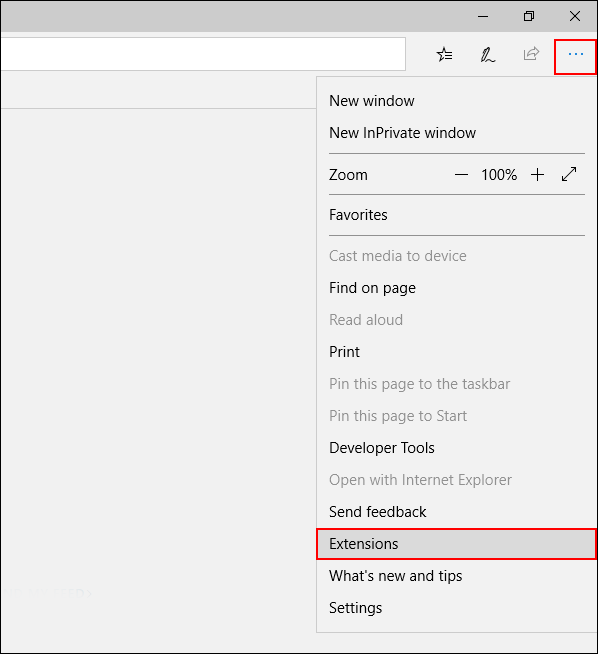Choose What's new and tips
Image resolution: width=598 pixels, height=654 pixels.
pos(457,576)
